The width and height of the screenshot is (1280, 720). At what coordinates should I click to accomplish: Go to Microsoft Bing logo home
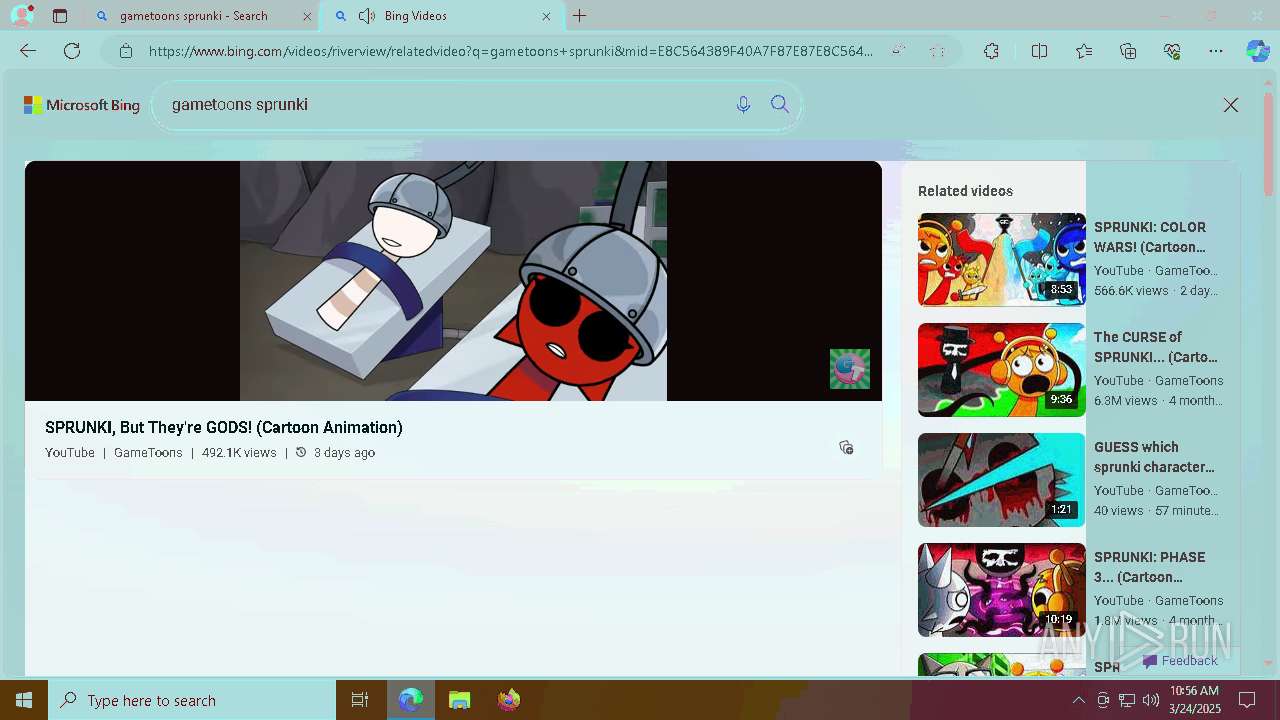pyautogui.click(x=82, y=105)
